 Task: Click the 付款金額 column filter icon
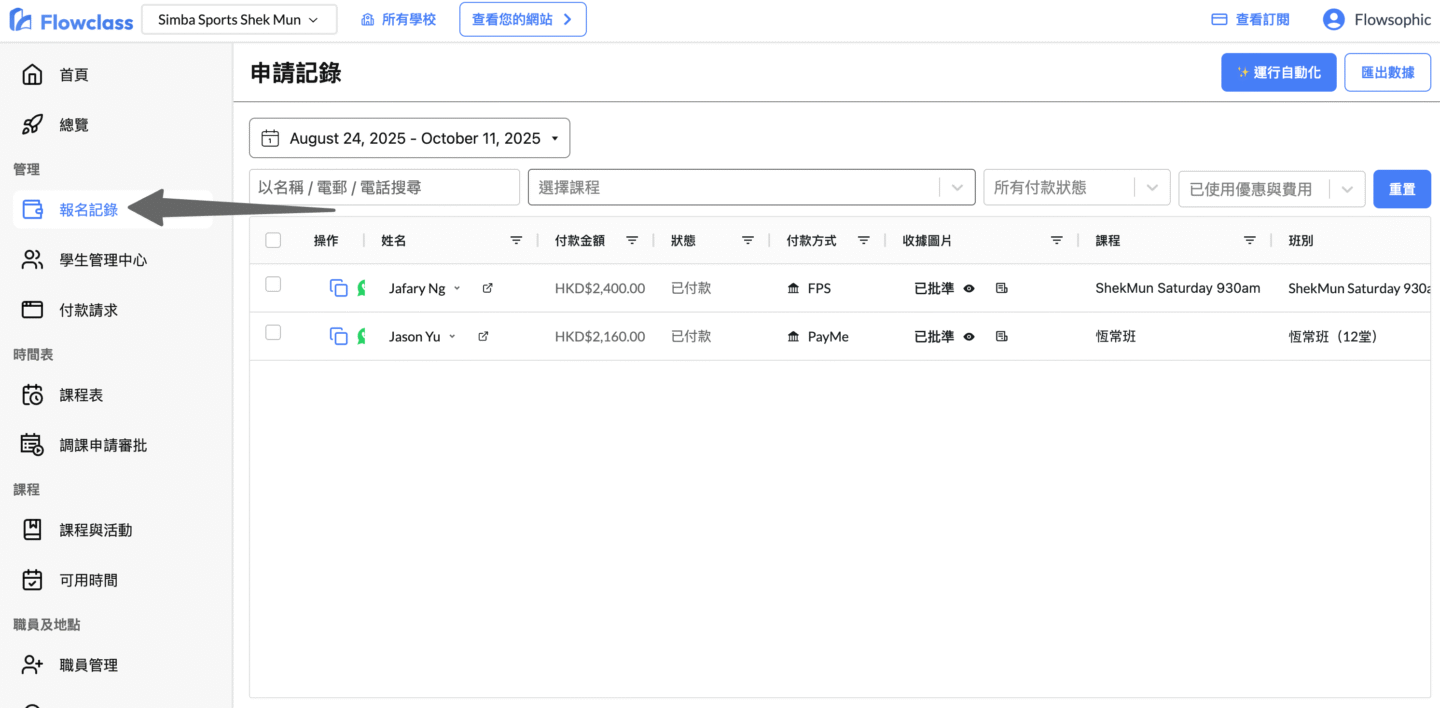coord(632,240)
